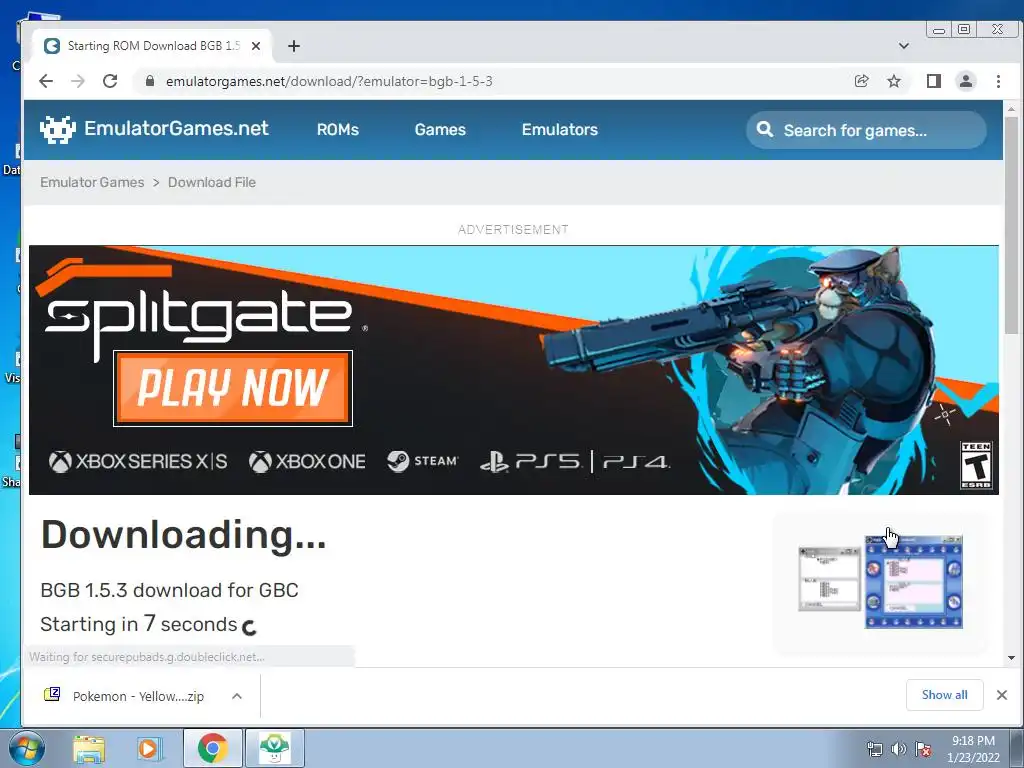Image resolution: width=1024 pixels, height=768 pixels.
Task: Reload the current page
Action: (110, 81)
